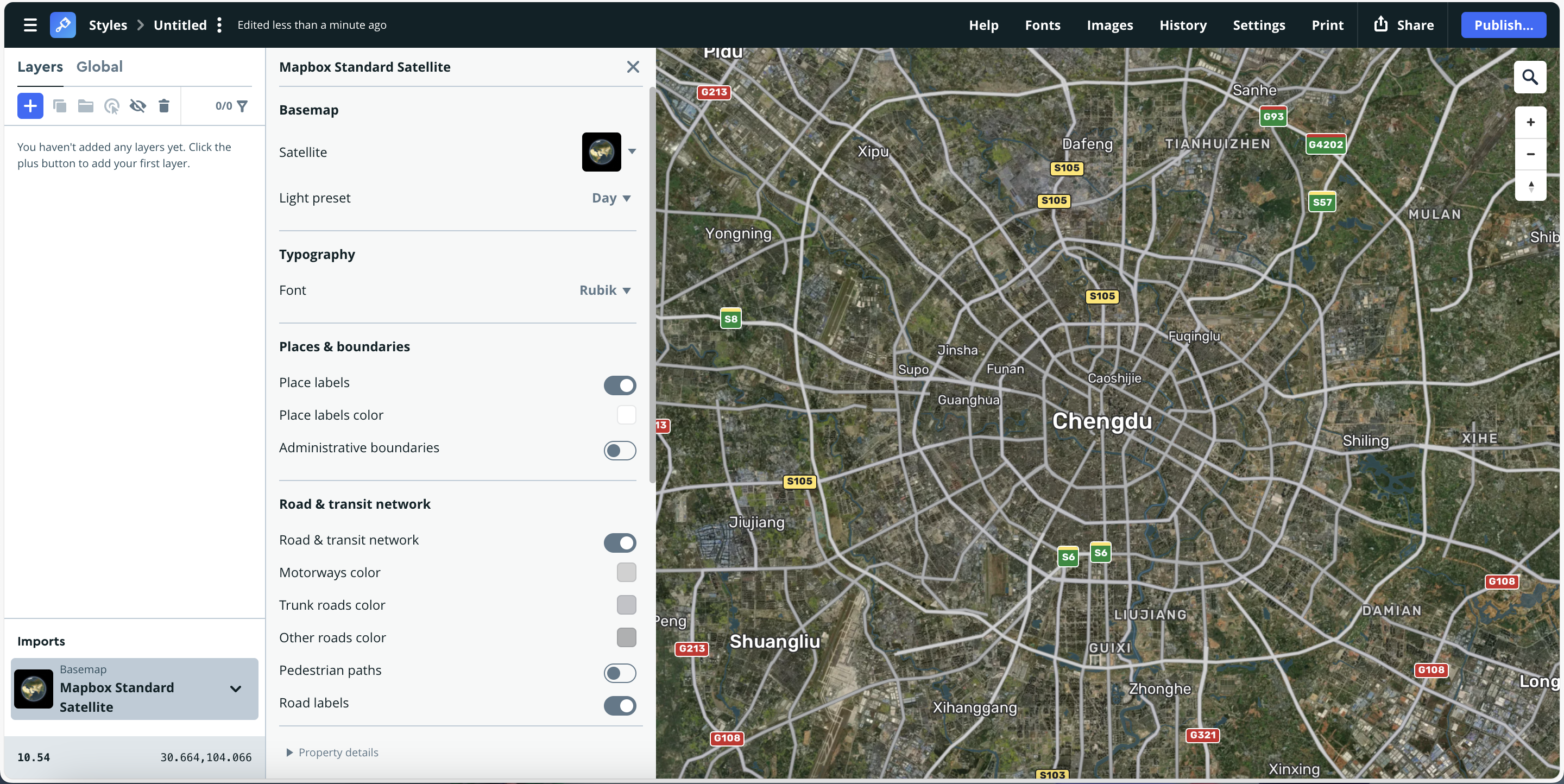1564x784 pixels.
Task: Click the delete layers trash icon
Action: (x=164, y=106)
